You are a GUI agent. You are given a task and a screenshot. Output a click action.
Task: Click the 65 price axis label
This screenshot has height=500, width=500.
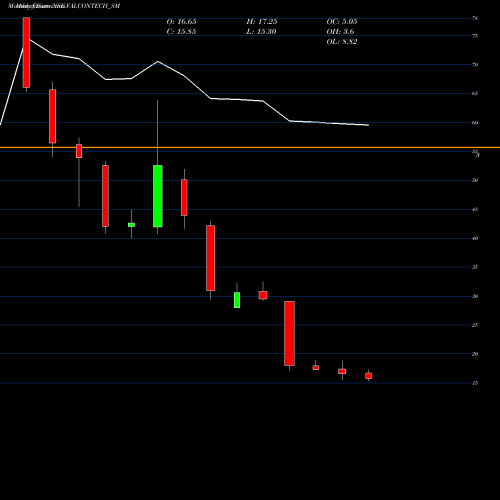pos(475,93)
